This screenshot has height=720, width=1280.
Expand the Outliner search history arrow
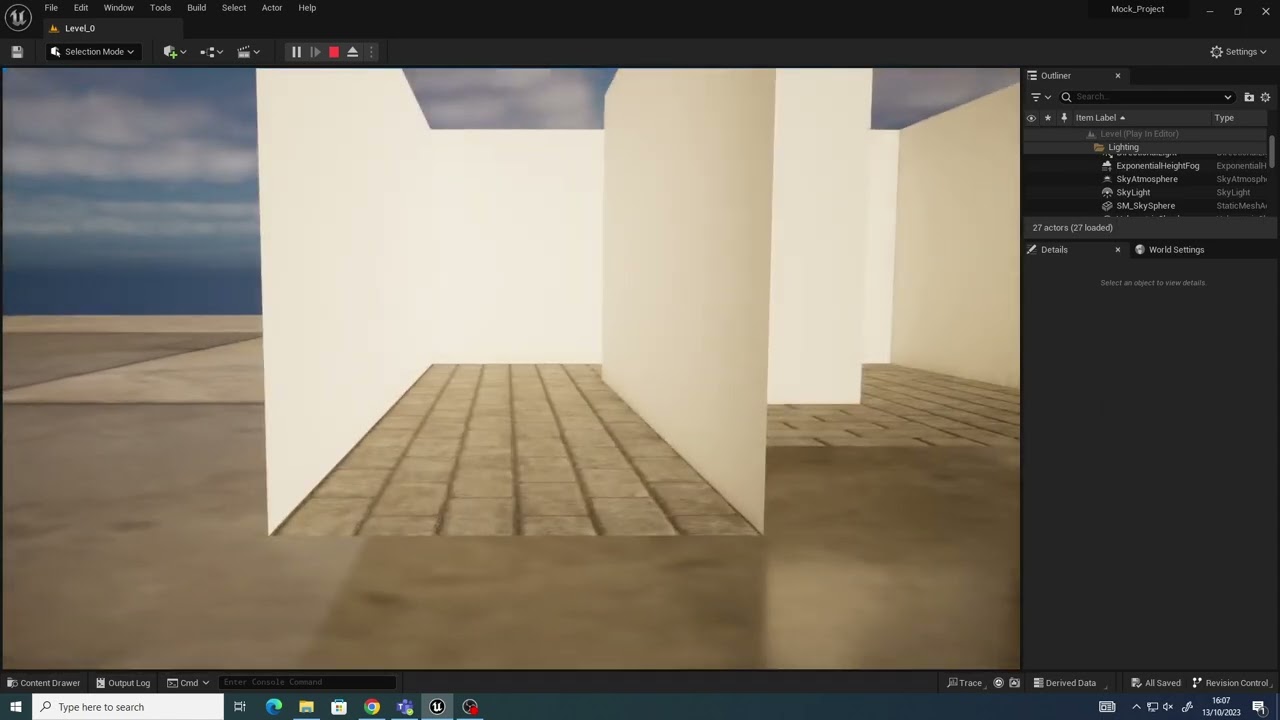(1228, 97)
